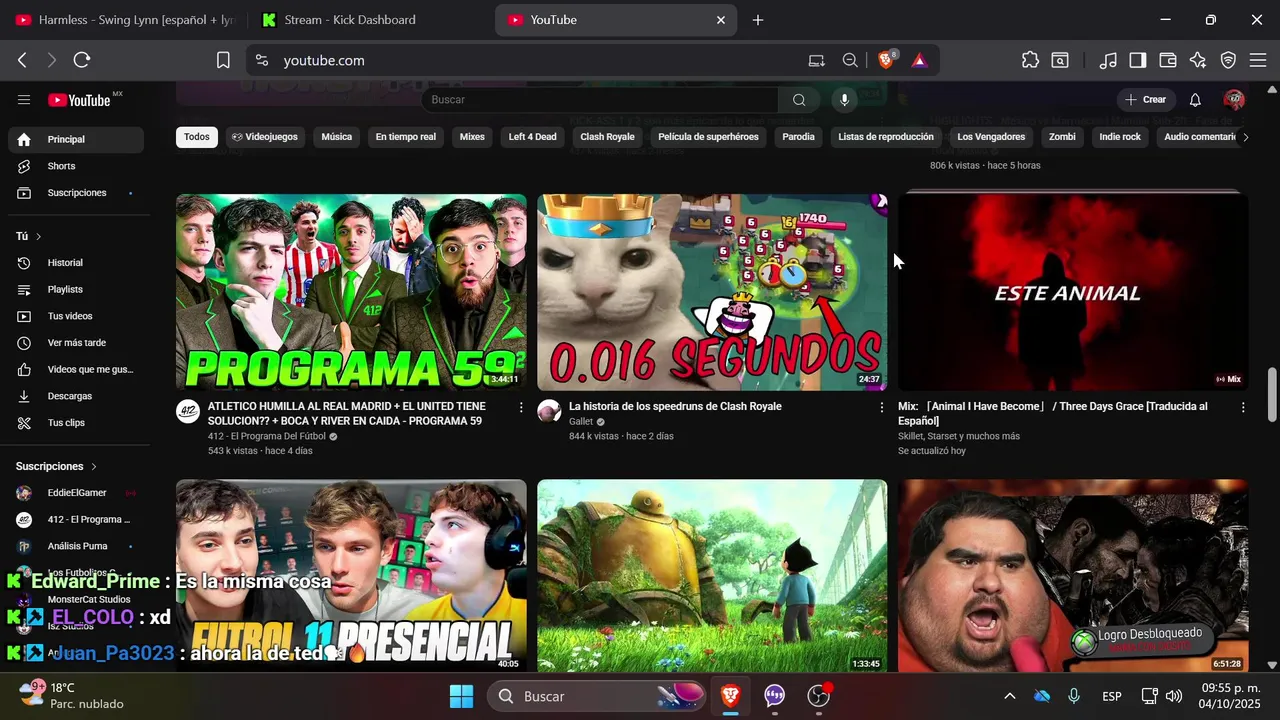Open PROGRAMA 59 video thumbnail
Image resolution: width=1280 pixels, height=720 pixels.
pyautogui.click(x=351, y=292)
